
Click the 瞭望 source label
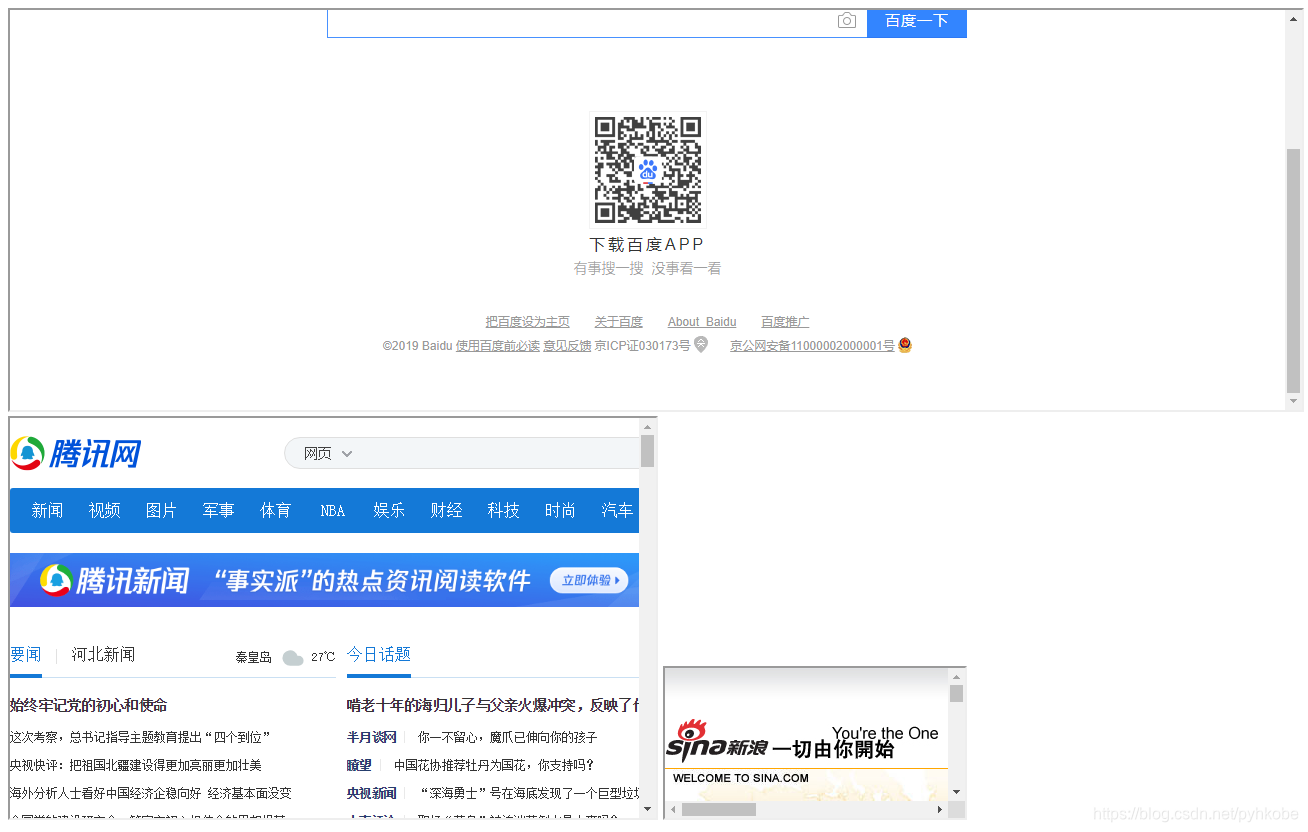tap(359, 766)
